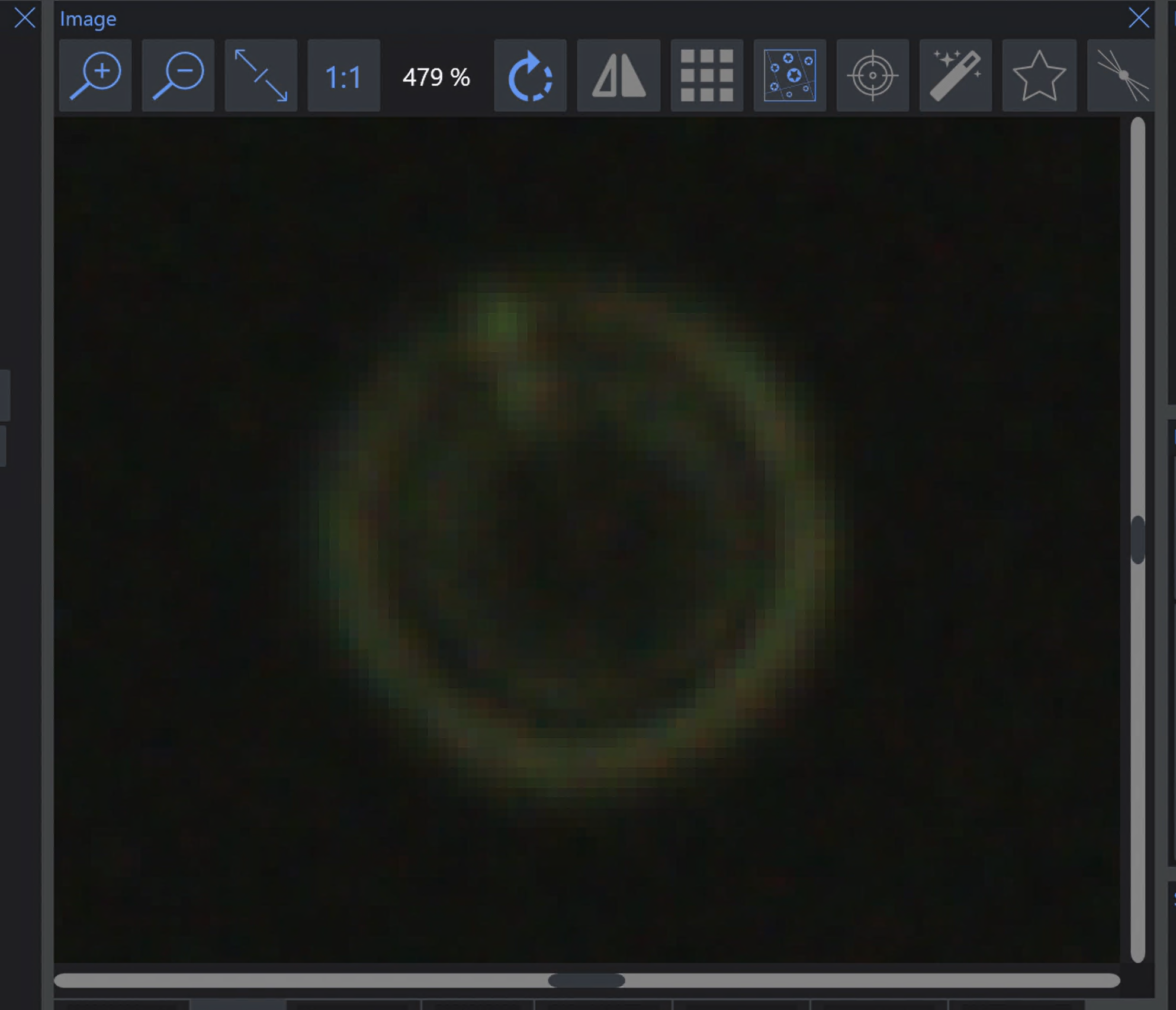Click the magic wand auto-enhance icon
The image size is (1176, 1010).
point(956,76)
